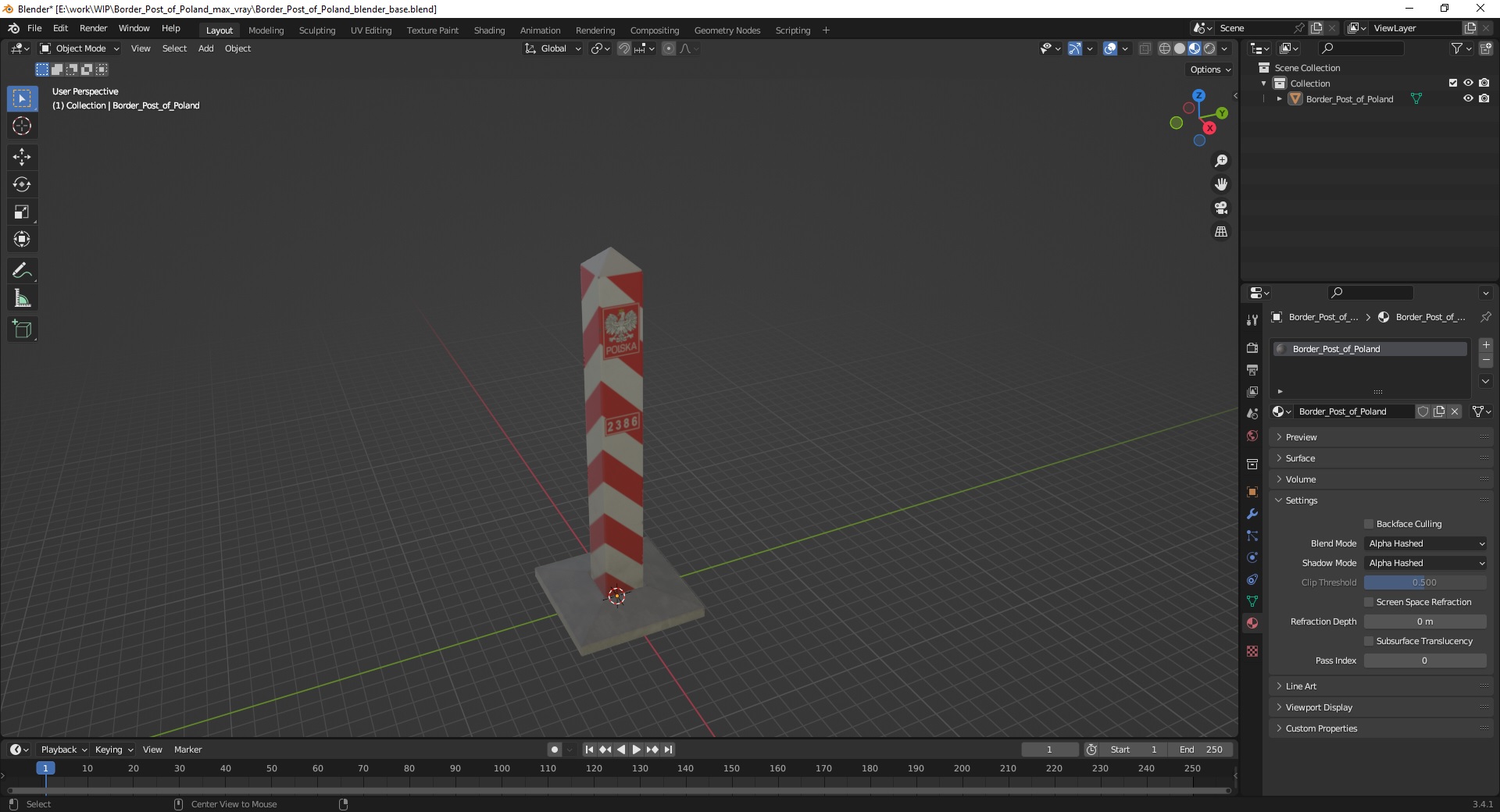
Task: Click Refraction Depth value field
Action: [1425, 621]
